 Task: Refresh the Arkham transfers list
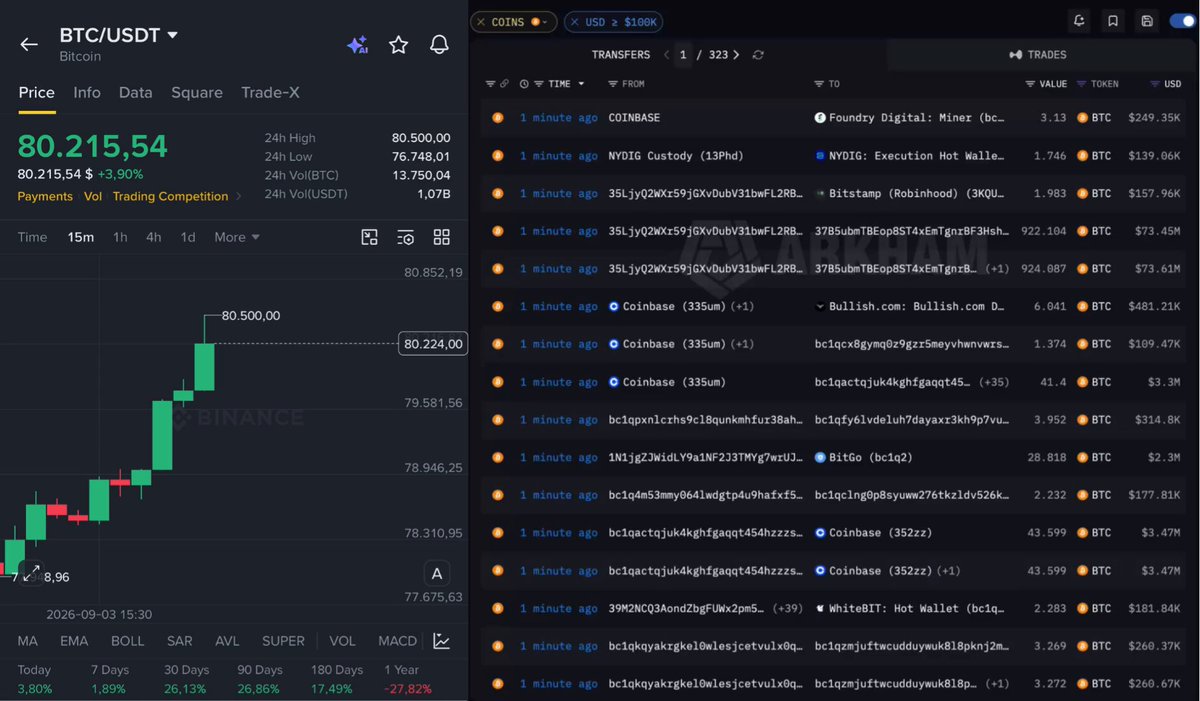(x=758, y=55)
